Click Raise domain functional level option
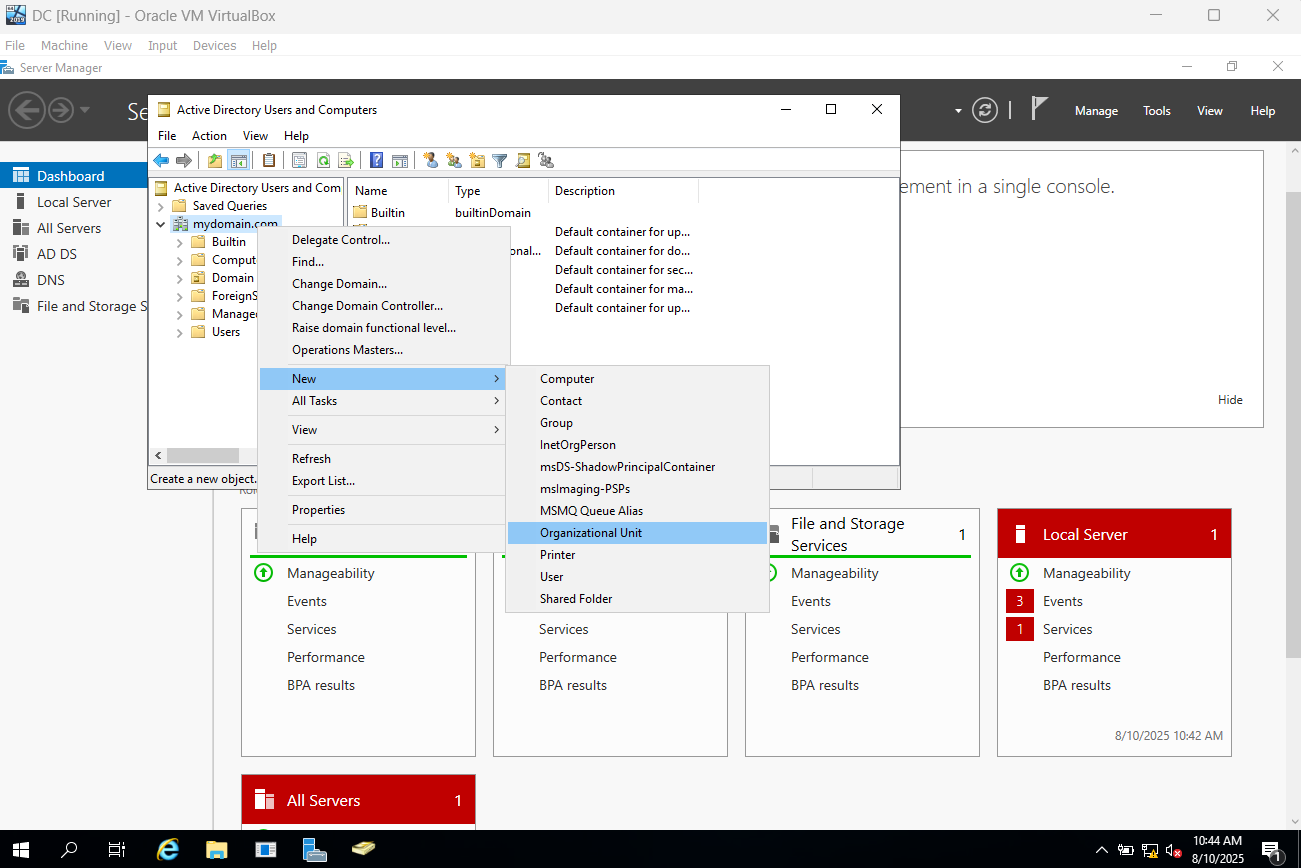Image resolution: width=1301 pixels, height=868 pixels. point(382,328)
